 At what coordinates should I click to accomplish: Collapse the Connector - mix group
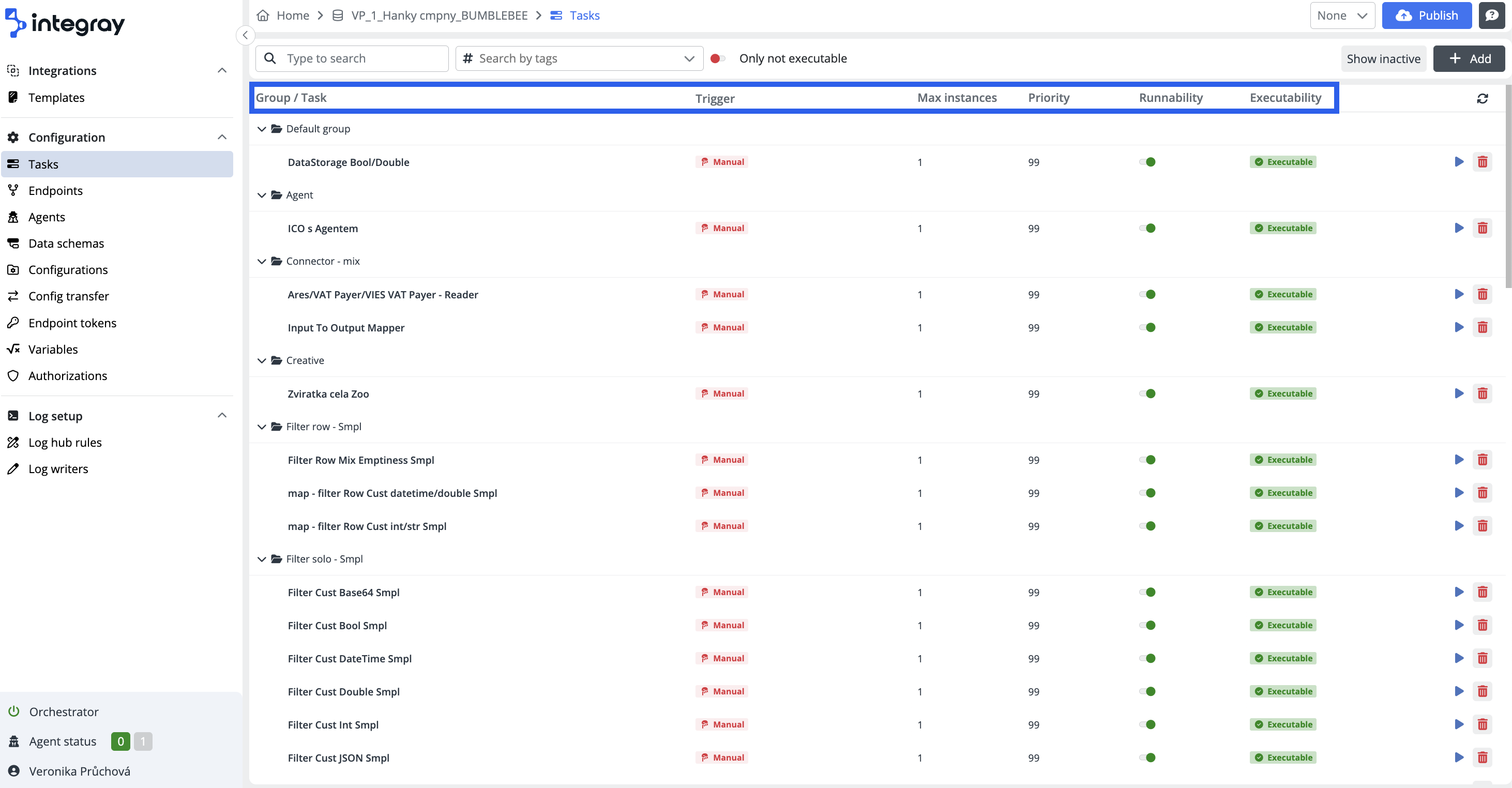(x=262, y=261)
